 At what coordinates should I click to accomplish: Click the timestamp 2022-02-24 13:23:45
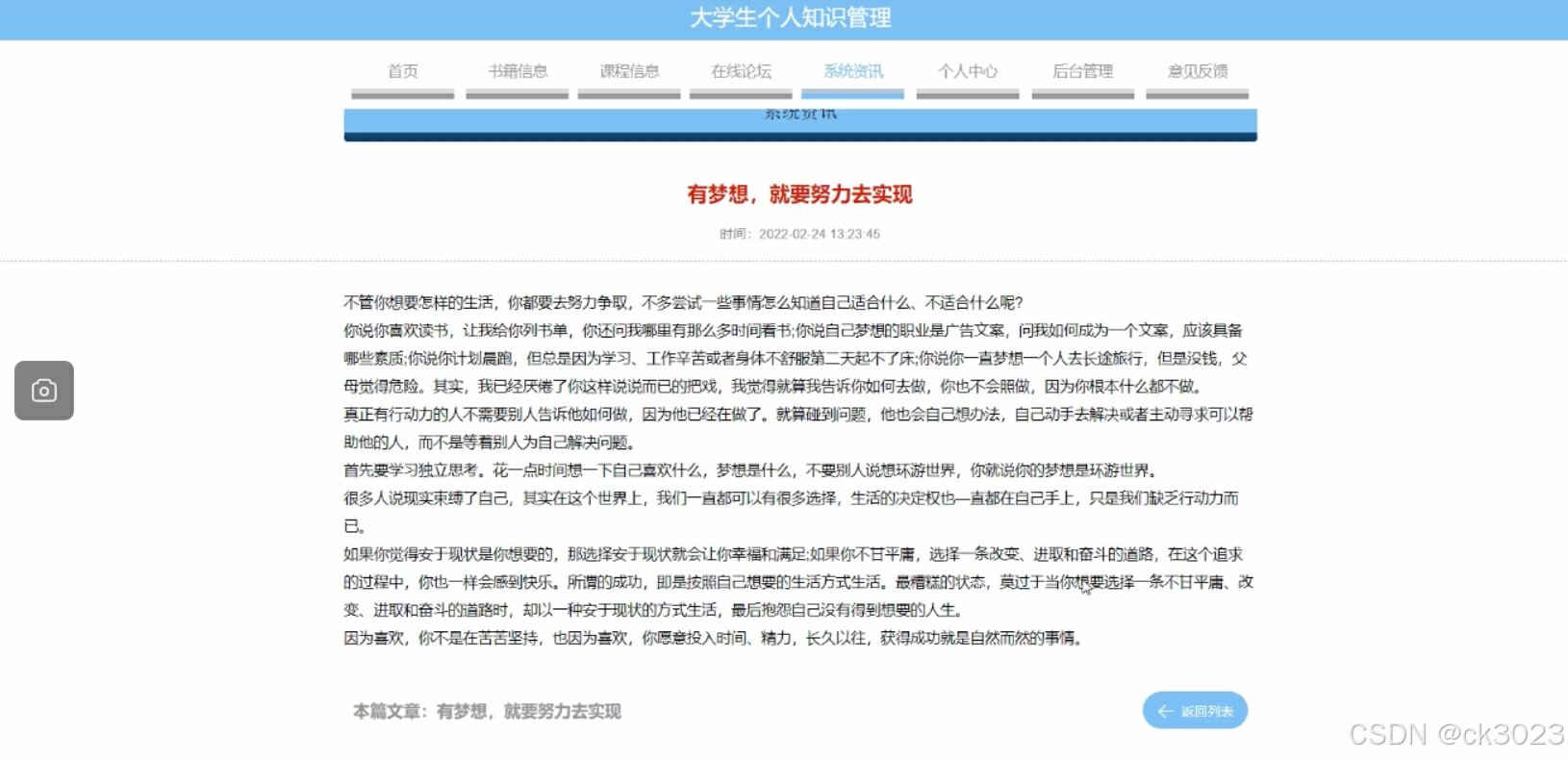[820, 234]
